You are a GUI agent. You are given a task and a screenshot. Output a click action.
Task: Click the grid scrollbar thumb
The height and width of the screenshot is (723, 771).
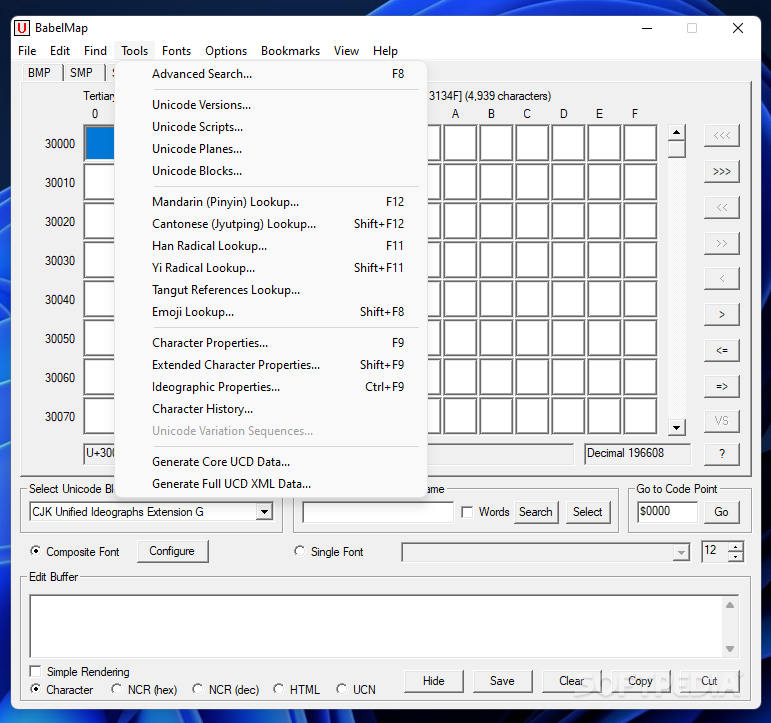pos(677,149)
